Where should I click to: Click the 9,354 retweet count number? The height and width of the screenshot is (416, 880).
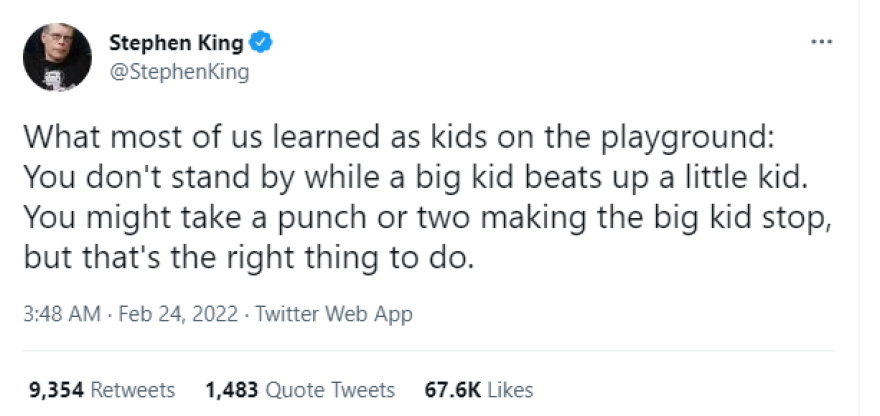pyautogui.click(x=53, y=390)
